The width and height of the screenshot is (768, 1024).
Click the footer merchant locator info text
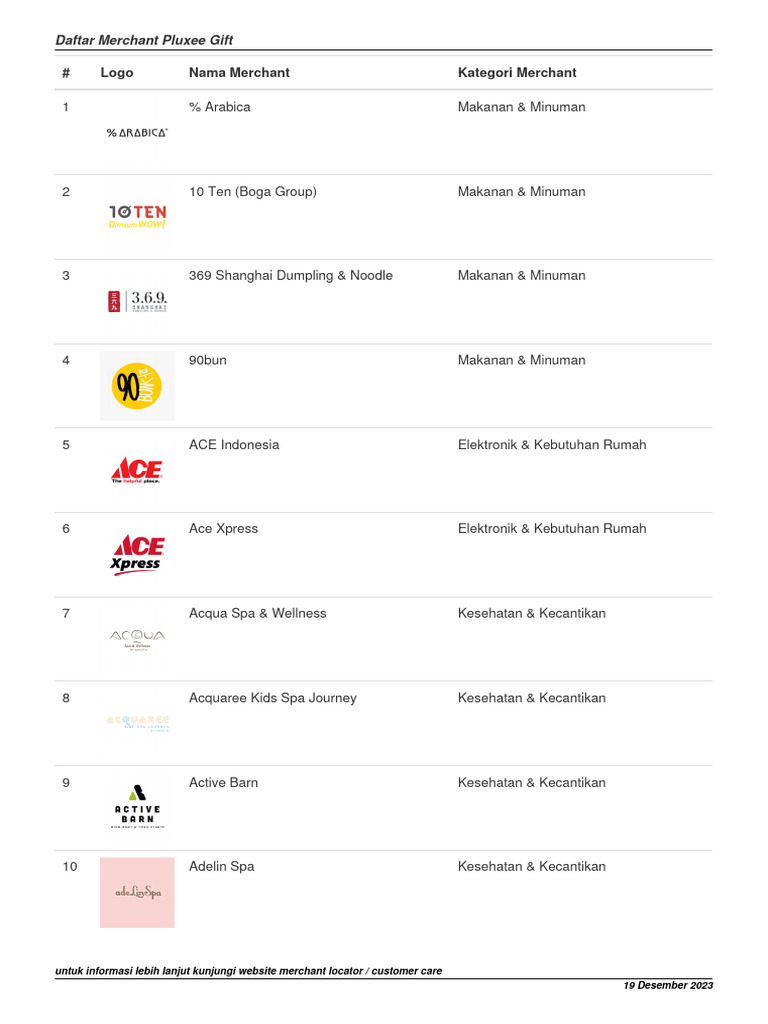[x=248, y=971]
